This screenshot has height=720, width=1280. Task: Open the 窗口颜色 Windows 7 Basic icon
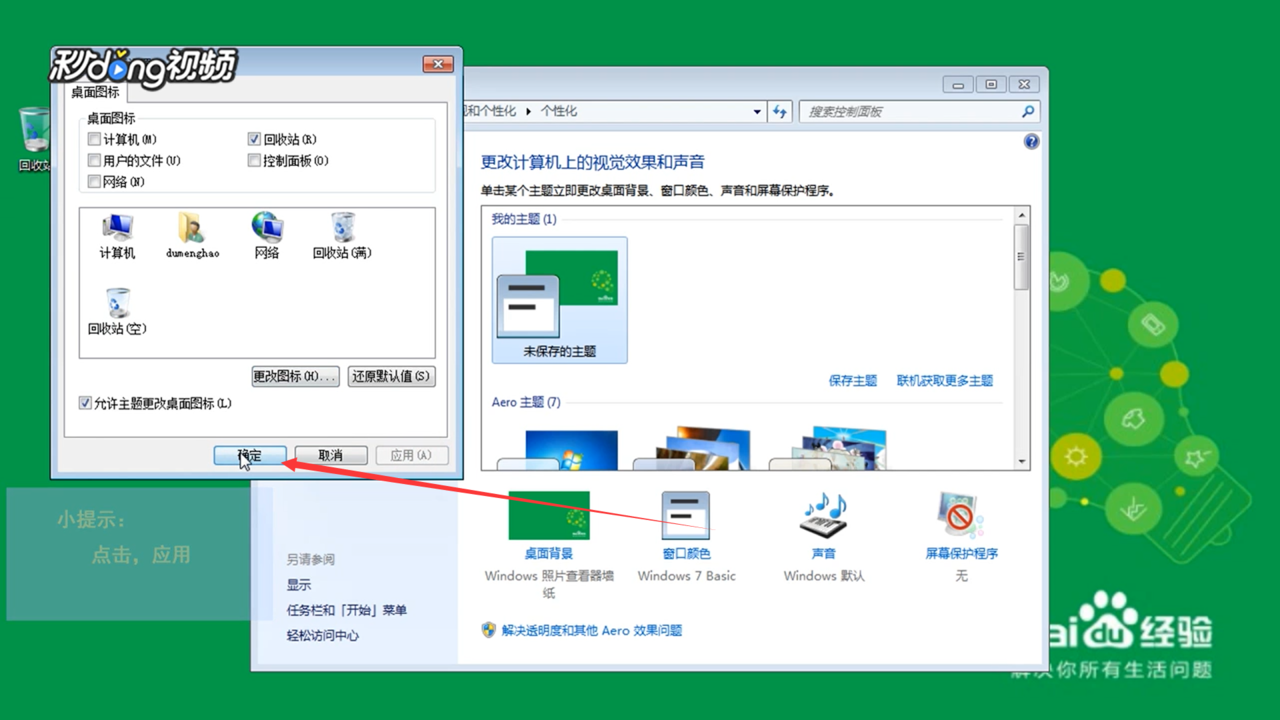tap(685, 515)
